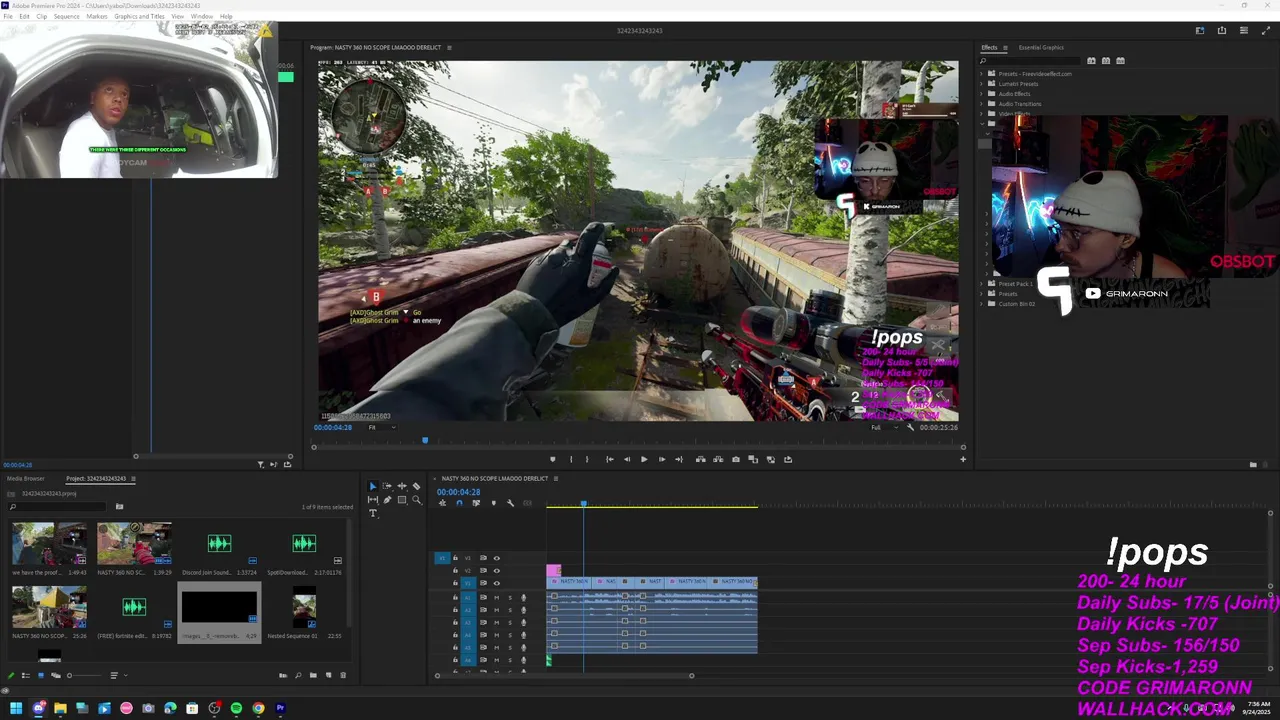Switch Project panel to List View
The width and height of the screenshot is (1280, 720).
26,675
